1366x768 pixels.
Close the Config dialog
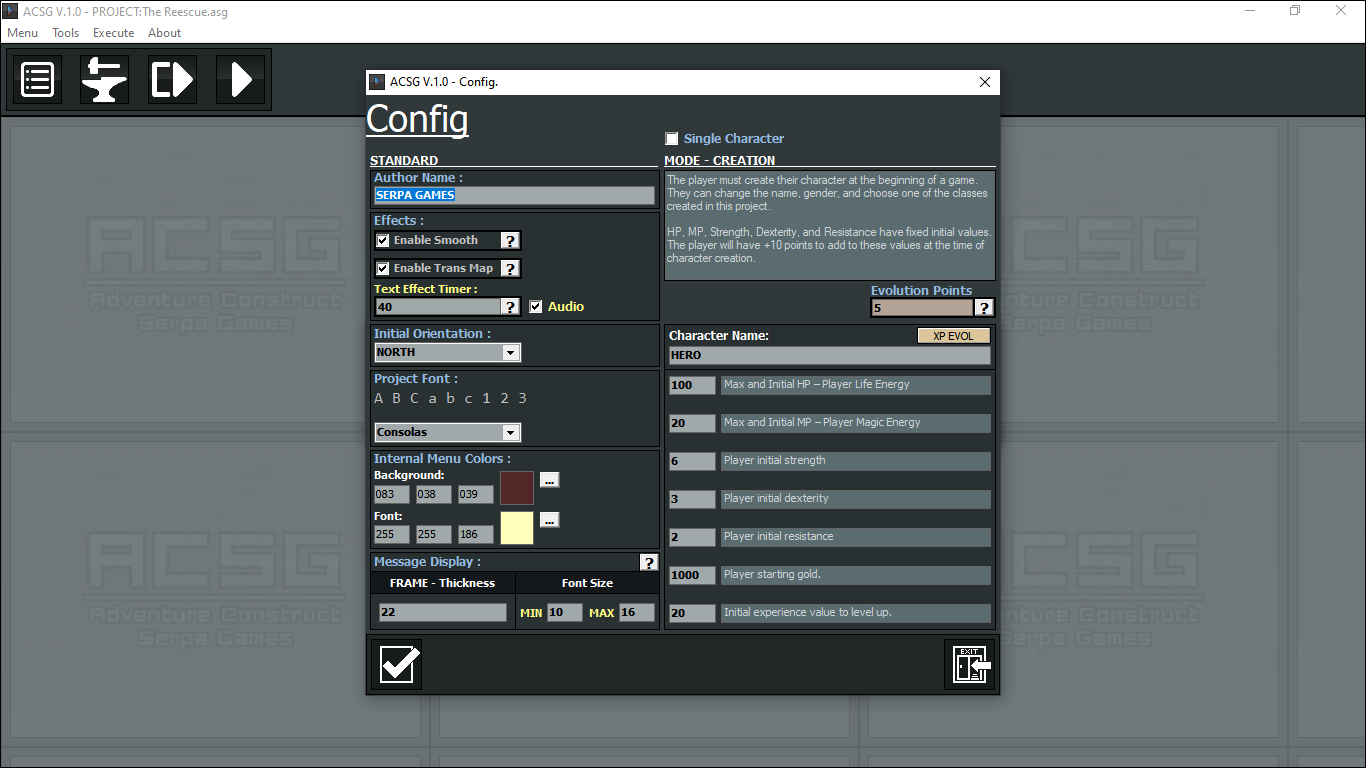[x=985, y=82]
